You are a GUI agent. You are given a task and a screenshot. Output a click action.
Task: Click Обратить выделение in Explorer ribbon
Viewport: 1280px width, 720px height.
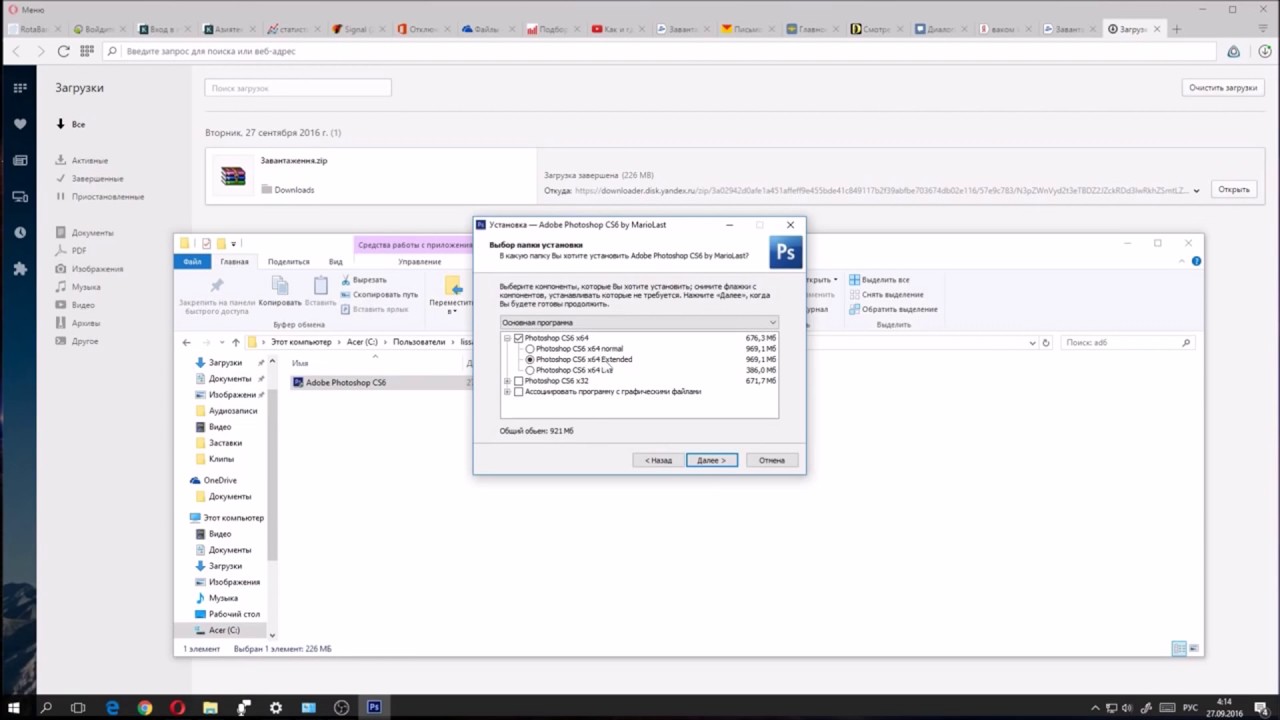[893, 309]
